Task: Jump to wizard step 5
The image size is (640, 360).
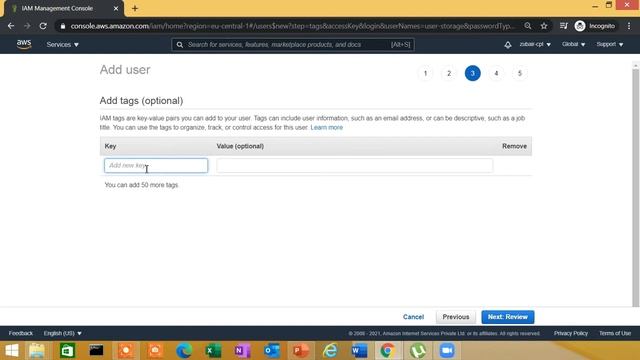Action: click(520, 73)
